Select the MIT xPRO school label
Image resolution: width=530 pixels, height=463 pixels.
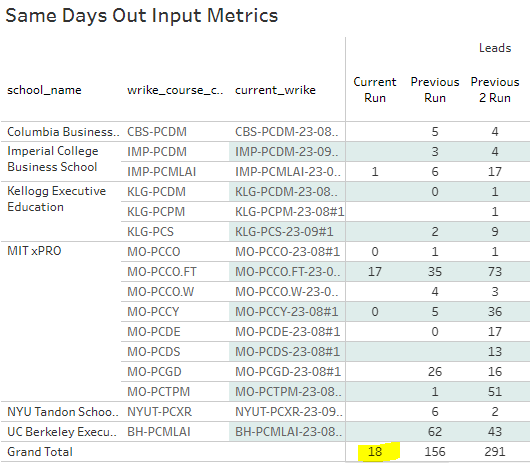(34, 251)
